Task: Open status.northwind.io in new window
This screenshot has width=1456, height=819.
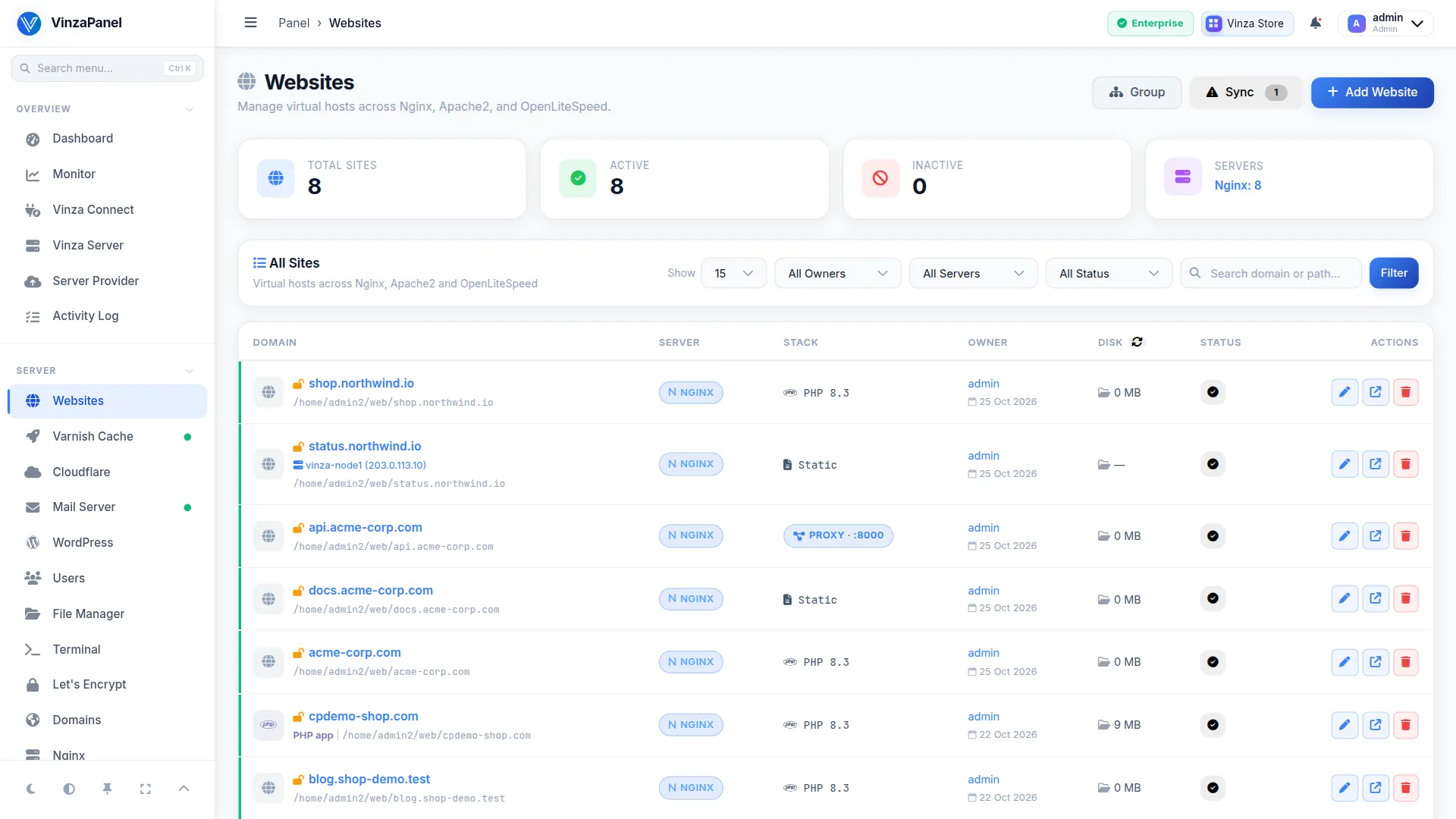Action: pyautogui.click(x=1375, y=464)
